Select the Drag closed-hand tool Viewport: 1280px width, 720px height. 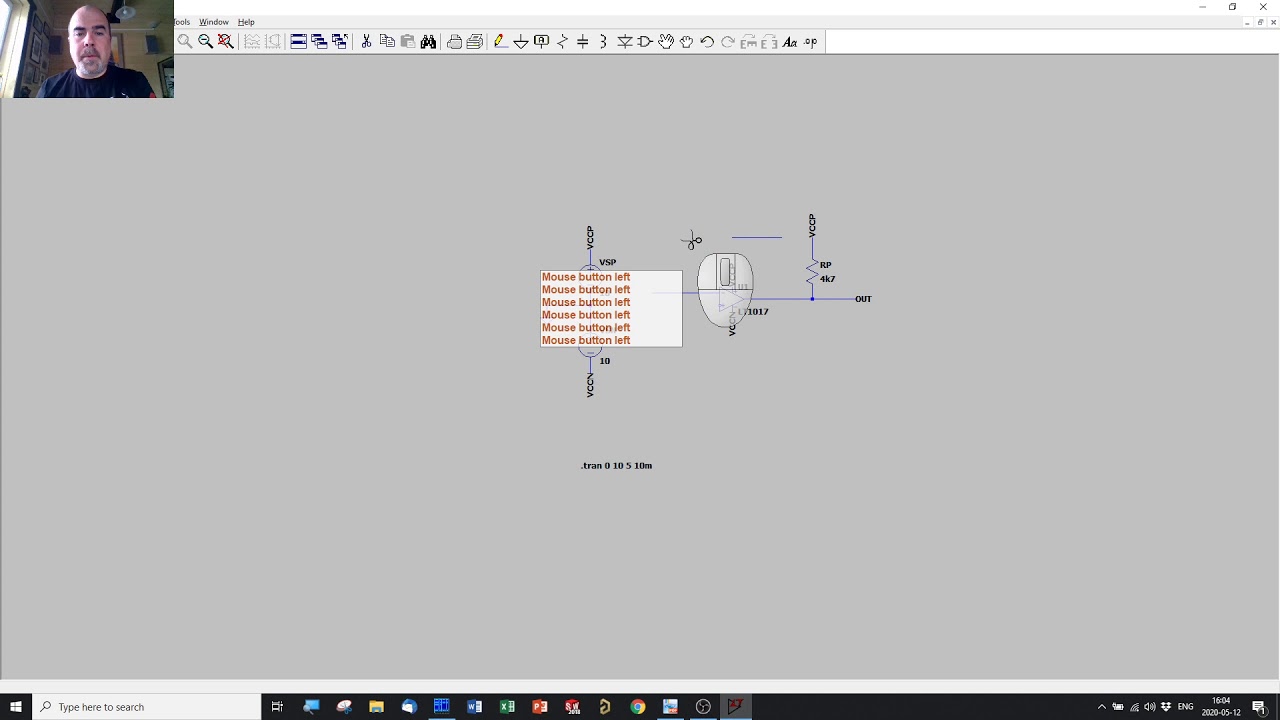pyautogui.click(x=687, y=42)
